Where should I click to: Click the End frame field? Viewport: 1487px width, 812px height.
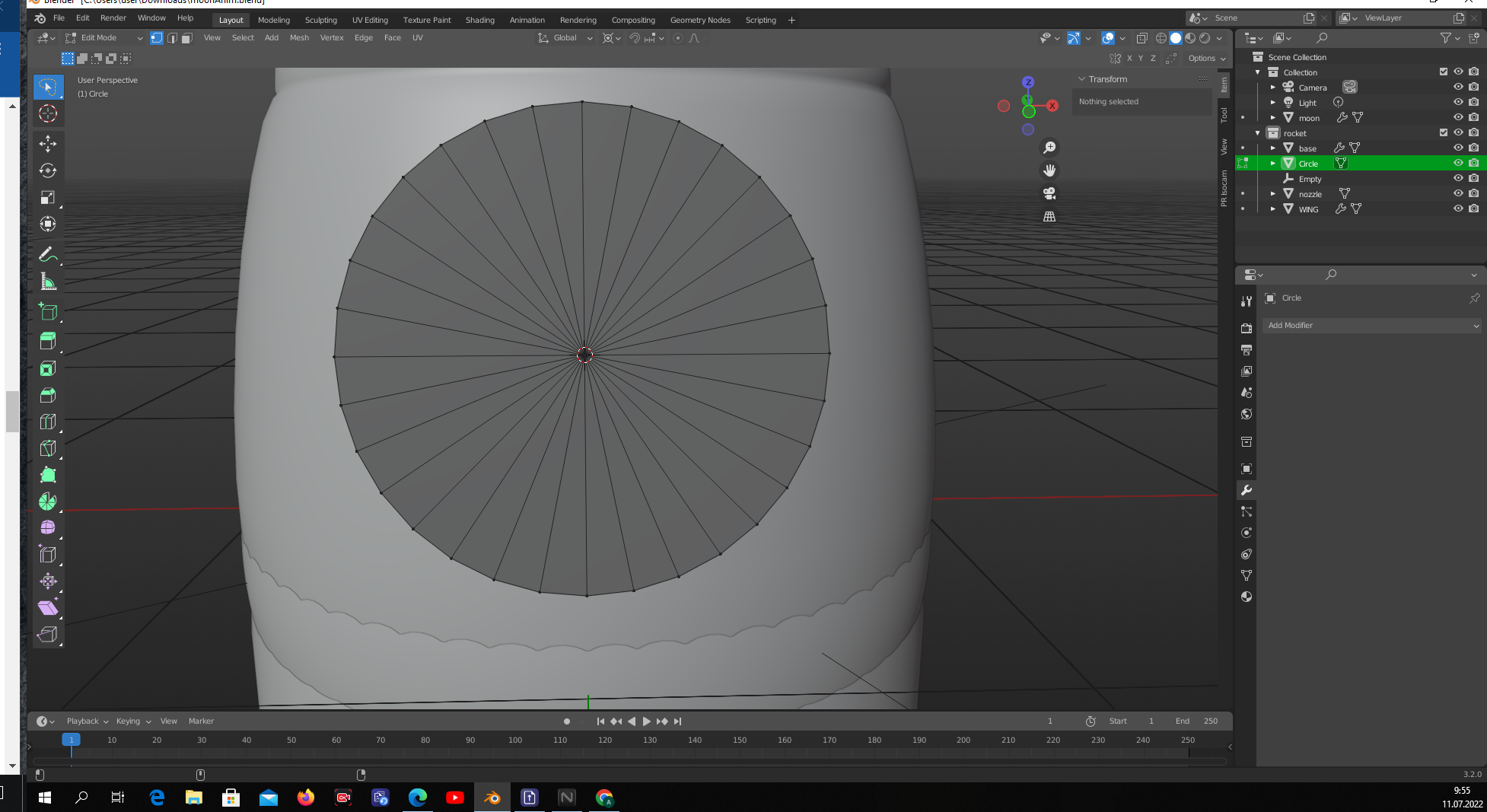1196,721
